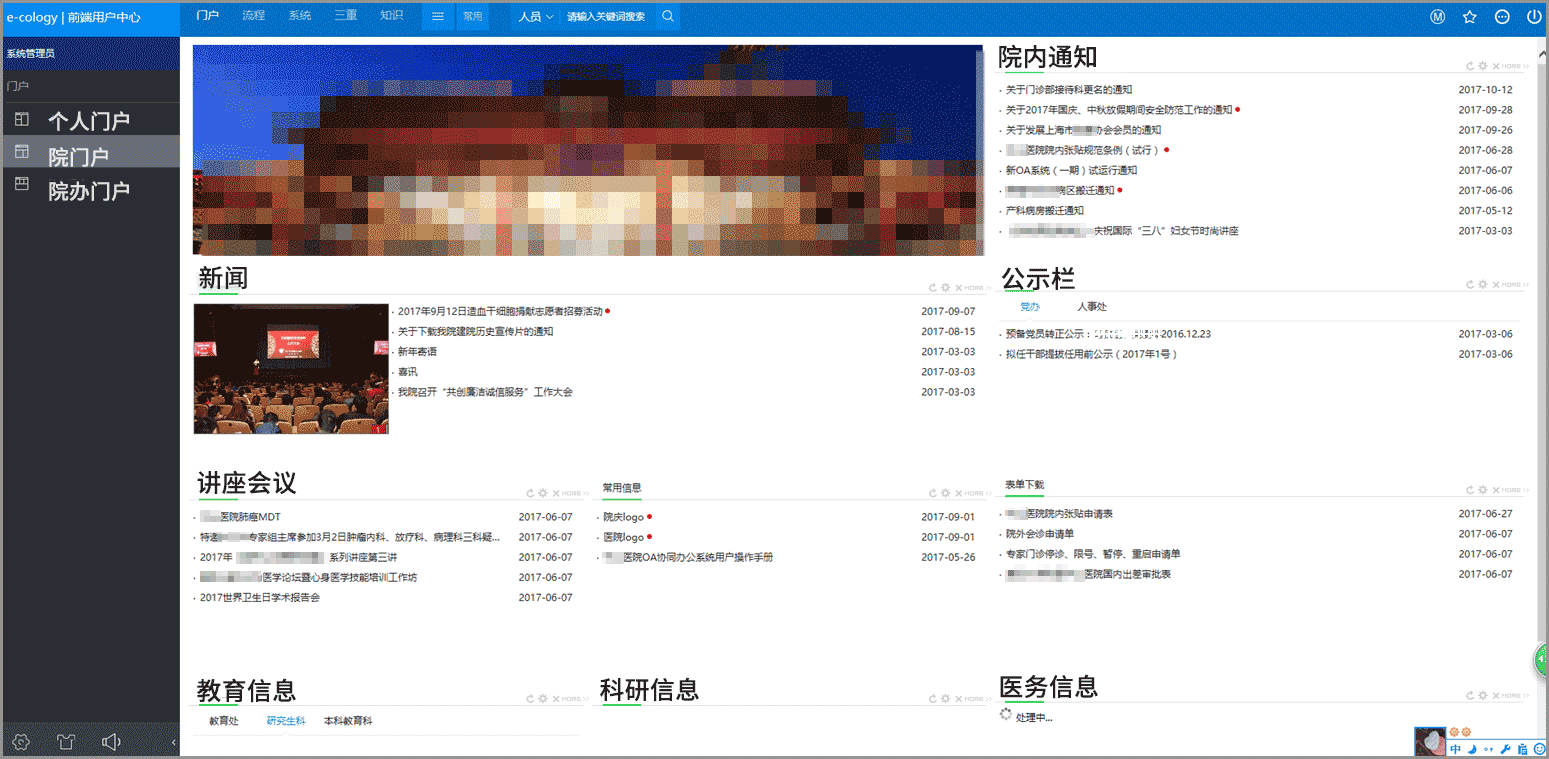Image resolution: width=1549 pixels, height=759 pixels.
Task: Refresh the 教育信息 widget
Action: [531, 699]
